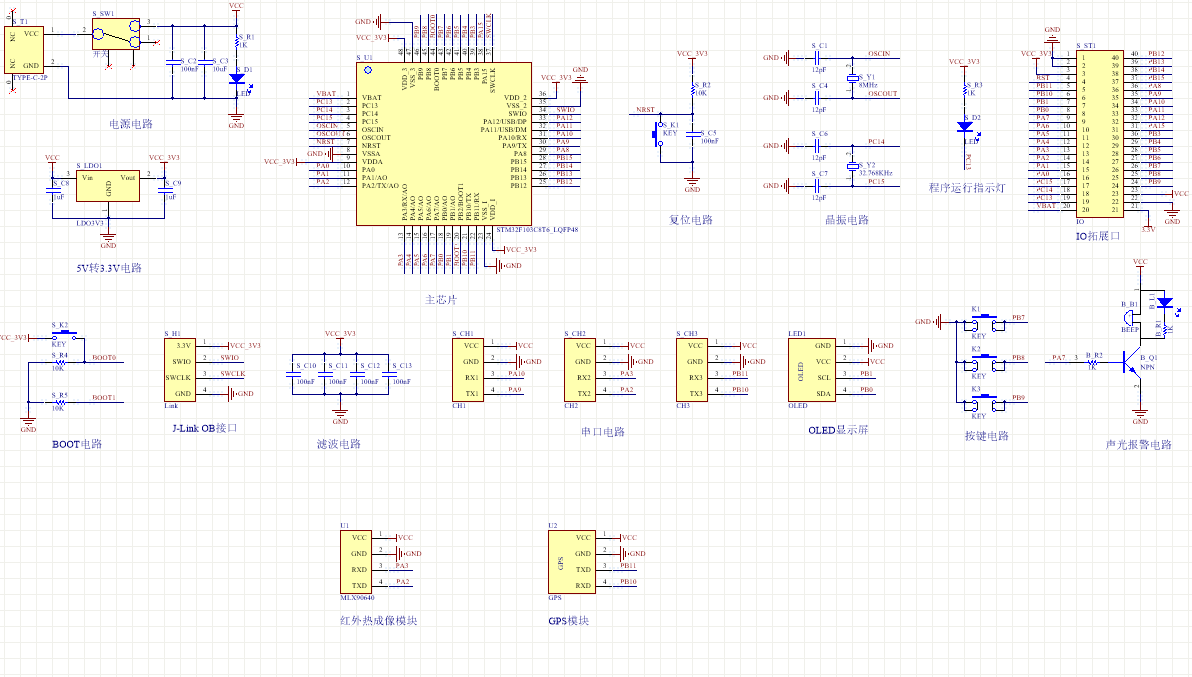1192x677 pixels.
Task: Select the S_H1 J-Link header block
Action: coord(180,370)
